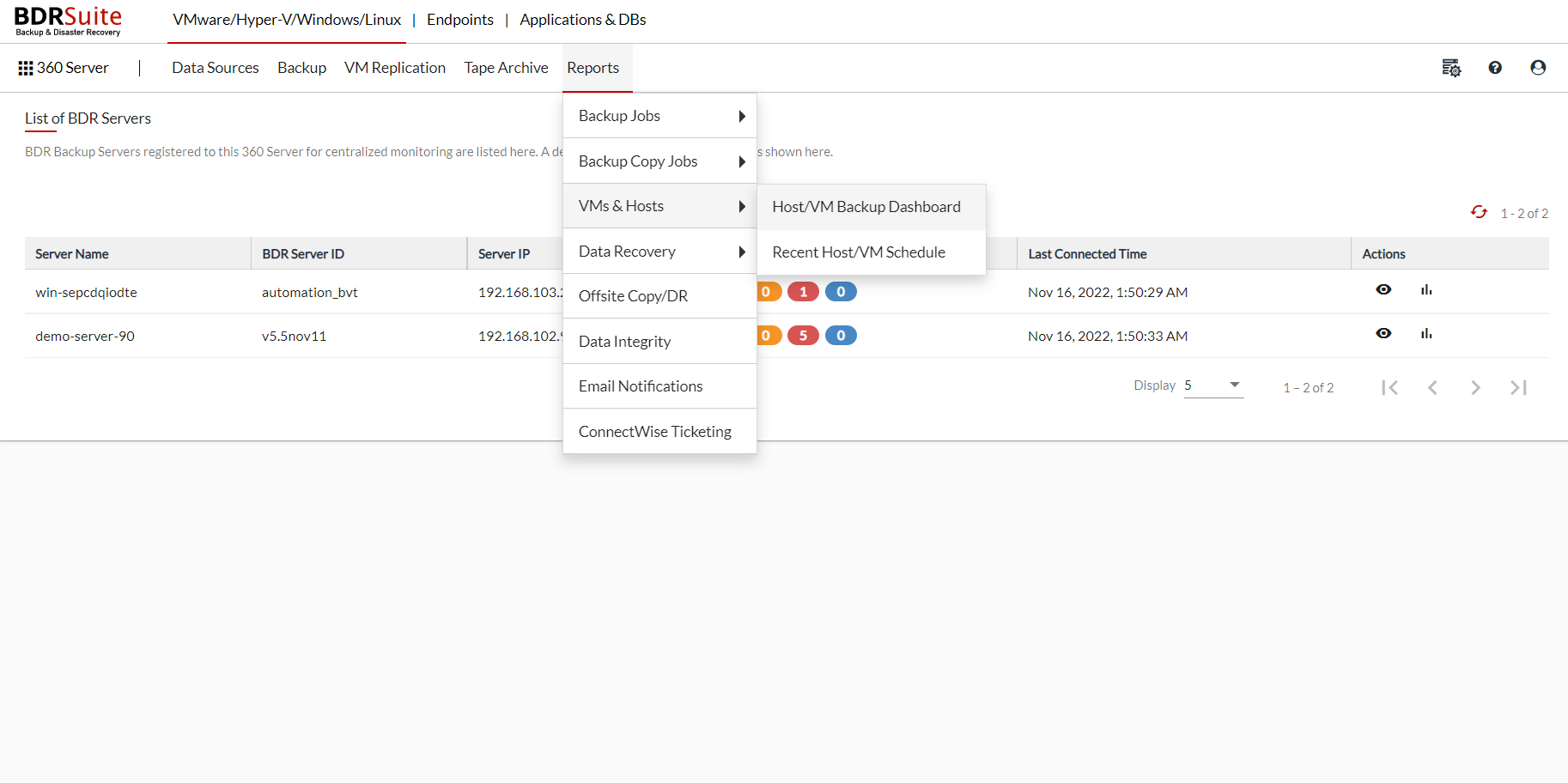Open the user account profile icon
Screen dimensions: 1568x783
pos(1538,68)
